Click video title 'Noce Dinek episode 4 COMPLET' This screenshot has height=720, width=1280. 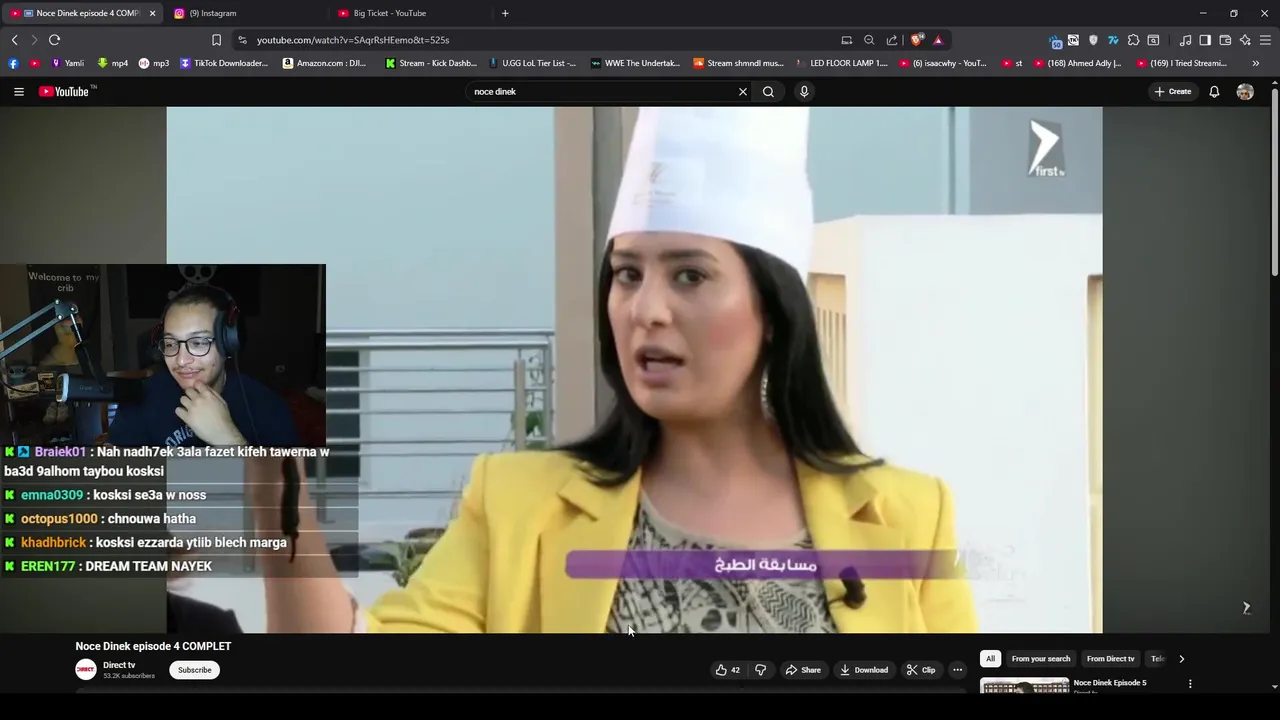(x=153, y=646)
